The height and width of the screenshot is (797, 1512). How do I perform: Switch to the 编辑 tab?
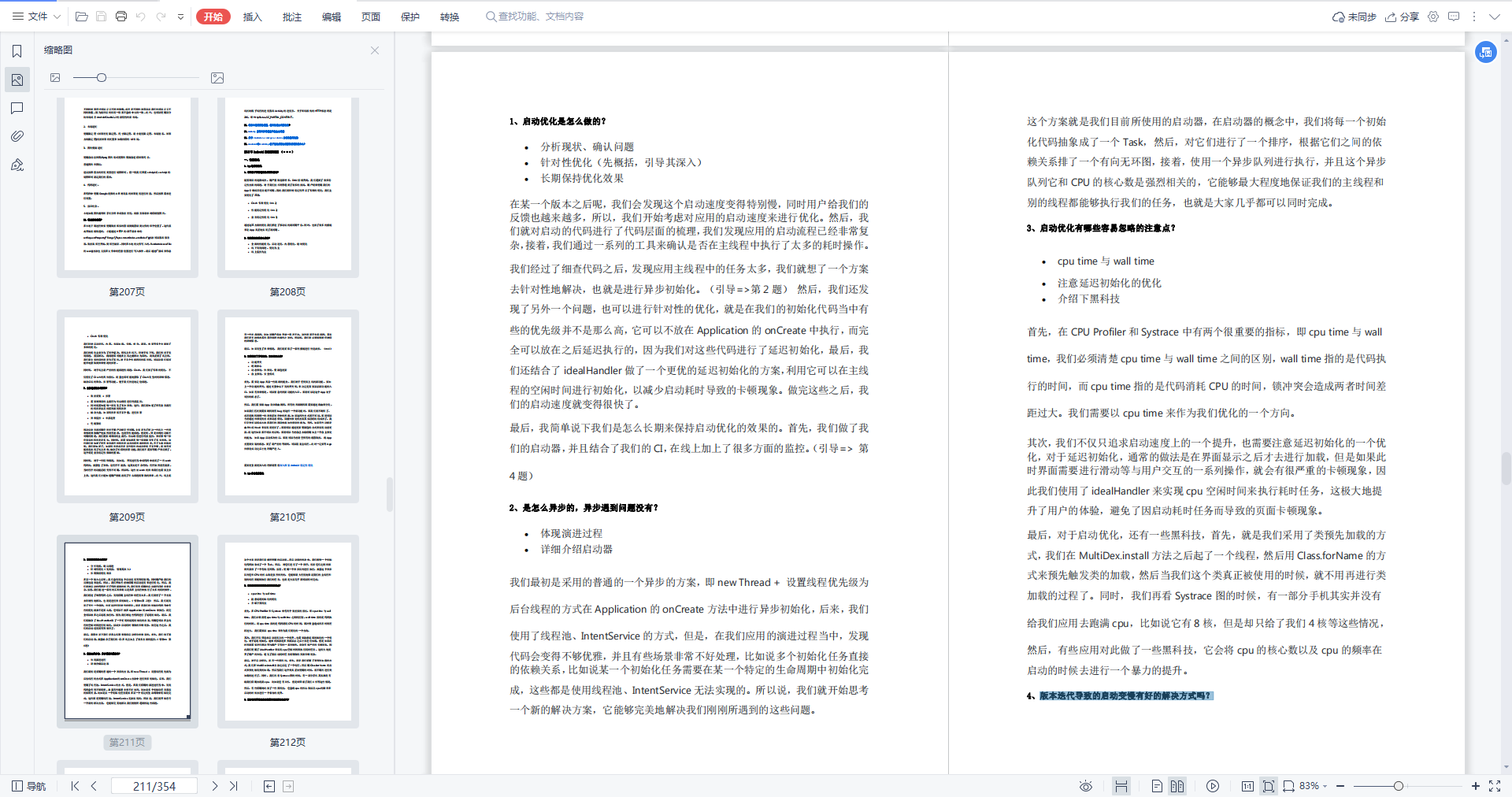click(x=332, y=17)
